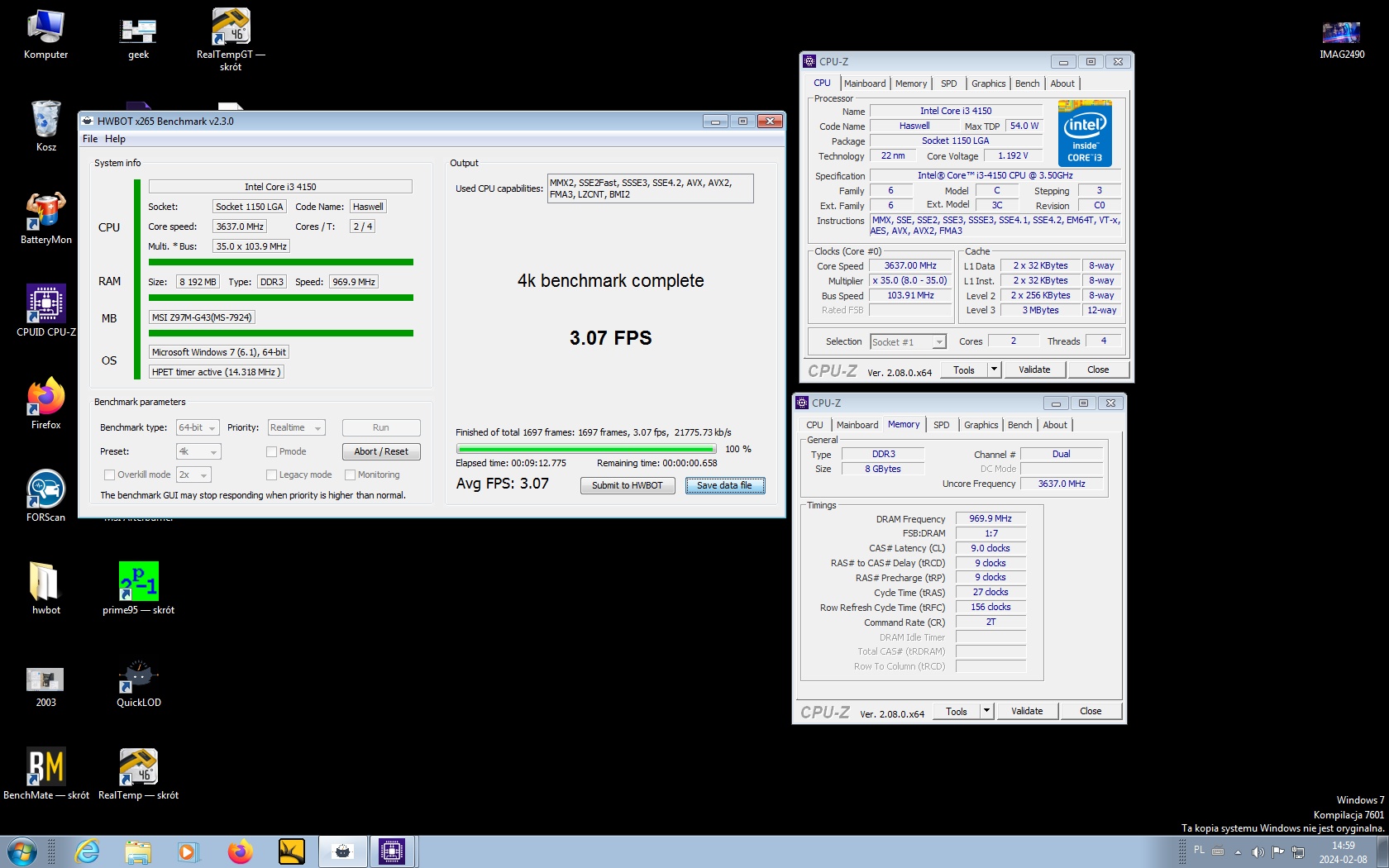Click Submit to HWBOT button
1389x868 pixels.
[628, 485]
